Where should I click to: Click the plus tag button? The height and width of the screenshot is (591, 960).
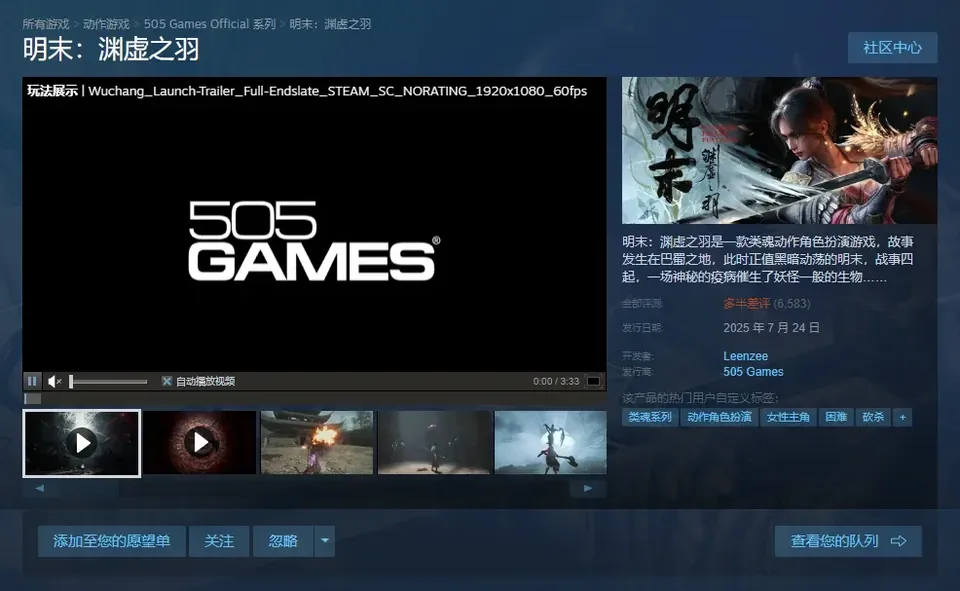[x=902, y=417]
